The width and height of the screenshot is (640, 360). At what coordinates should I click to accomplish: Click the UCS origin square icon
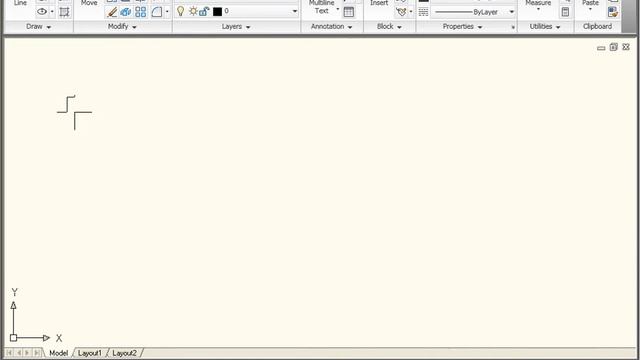[13, 338]
